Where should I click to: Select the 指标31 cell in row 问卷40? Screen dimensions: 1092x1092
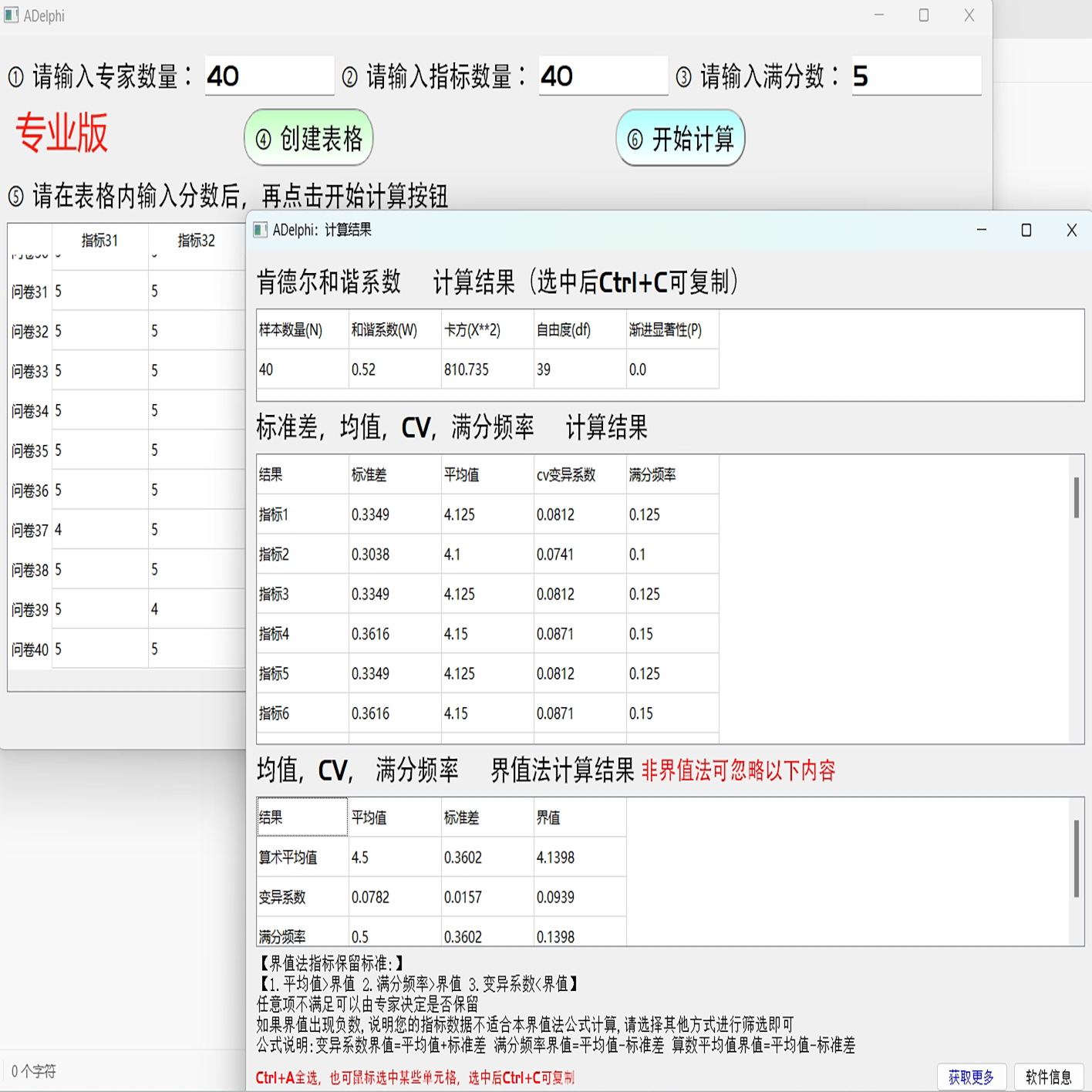100,650
